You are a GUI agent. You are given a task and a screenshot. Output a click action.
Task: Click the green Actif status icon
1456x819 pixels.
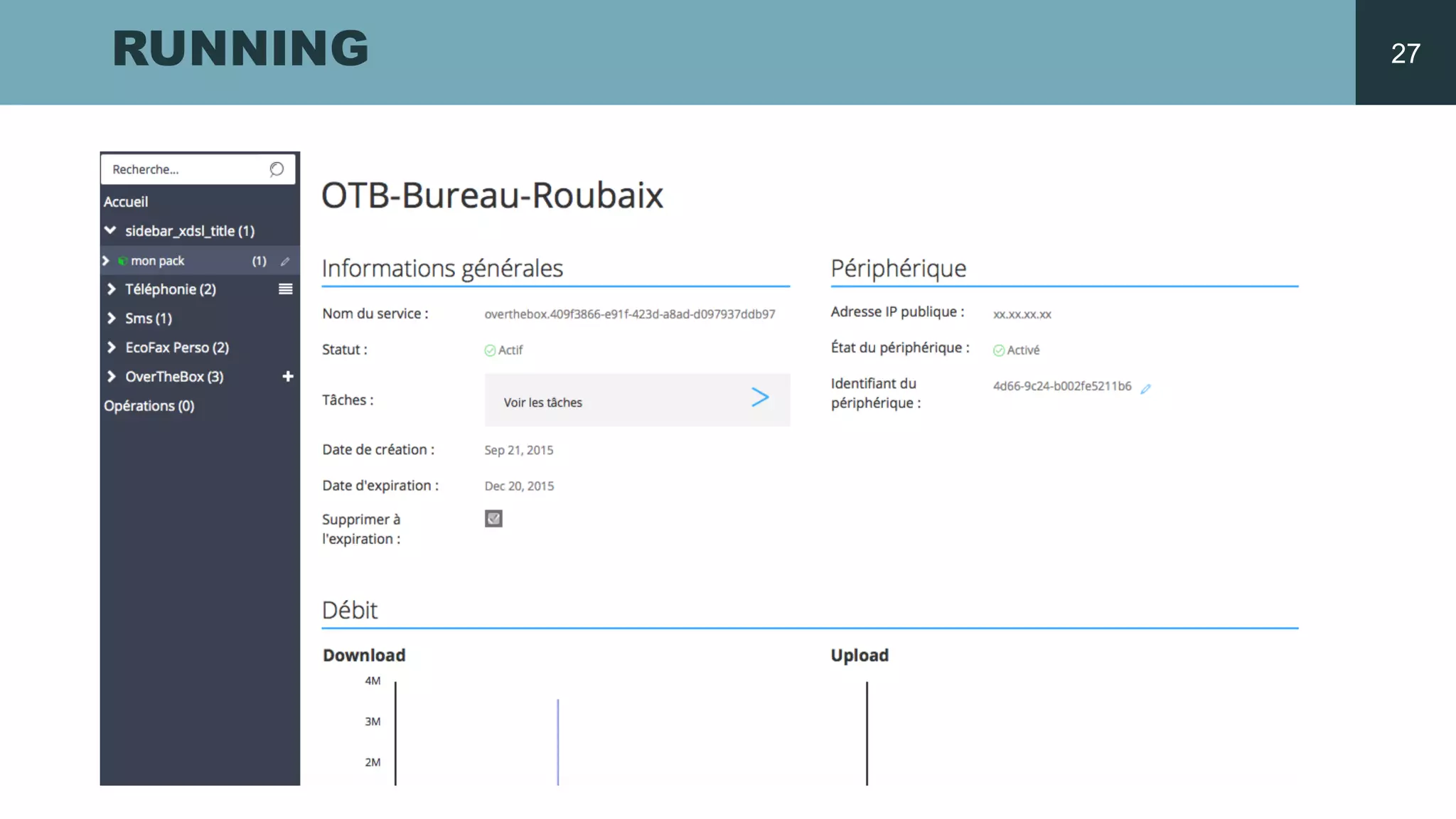(490, 350)
